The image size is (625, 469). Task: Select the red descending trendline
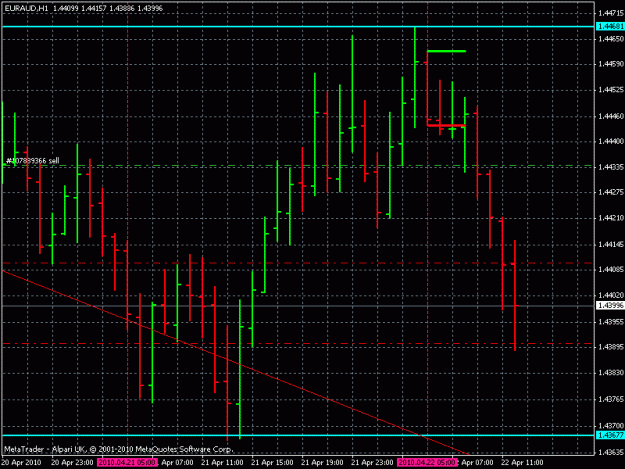click(235, 362)
